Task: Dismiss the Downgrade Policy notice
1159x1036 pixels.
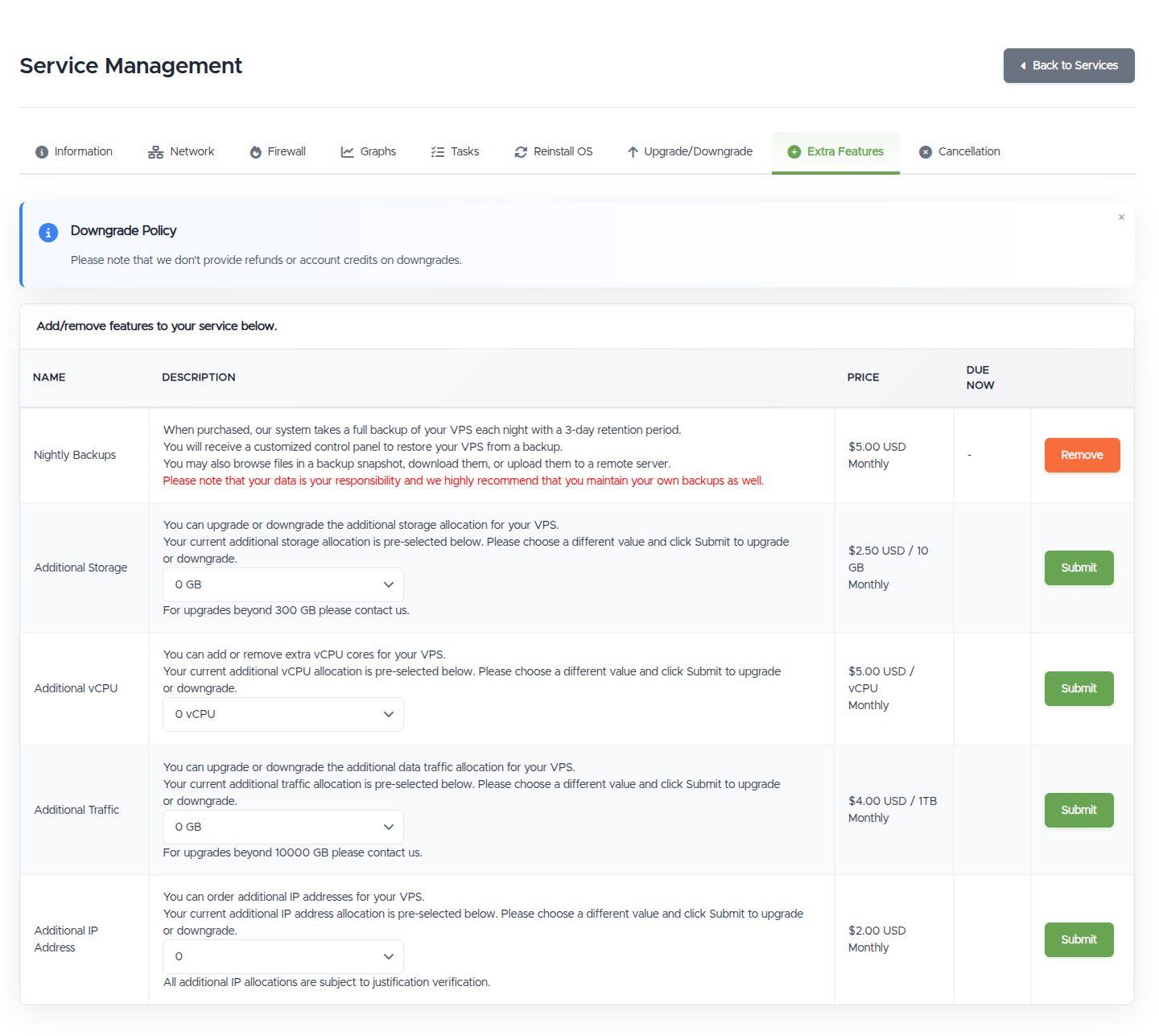Action: (x=1121, y=217)
